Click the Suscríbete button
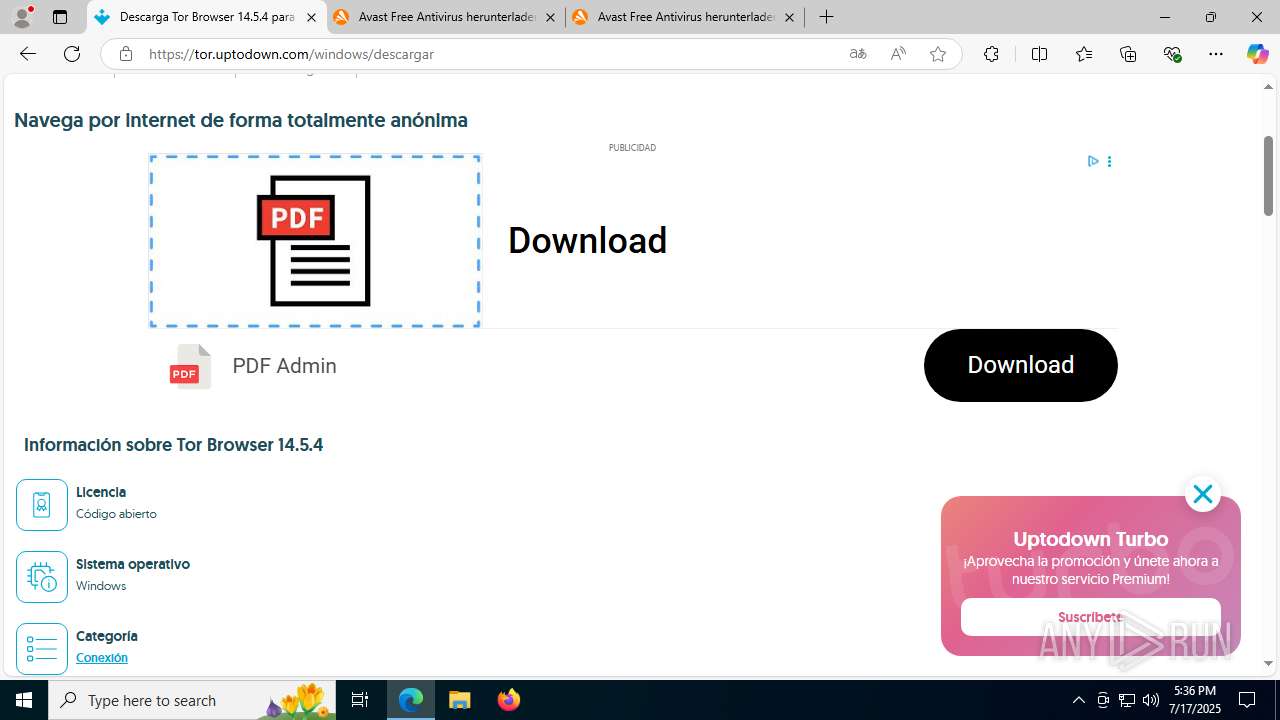1280x720 pixels. (1090, 617)
